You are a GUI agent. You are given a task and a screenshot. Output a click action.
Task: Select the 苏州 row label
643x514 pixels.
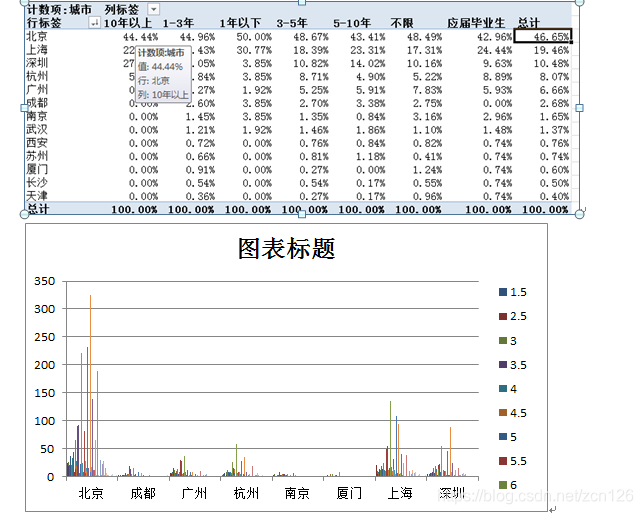(x=37, y=156)
